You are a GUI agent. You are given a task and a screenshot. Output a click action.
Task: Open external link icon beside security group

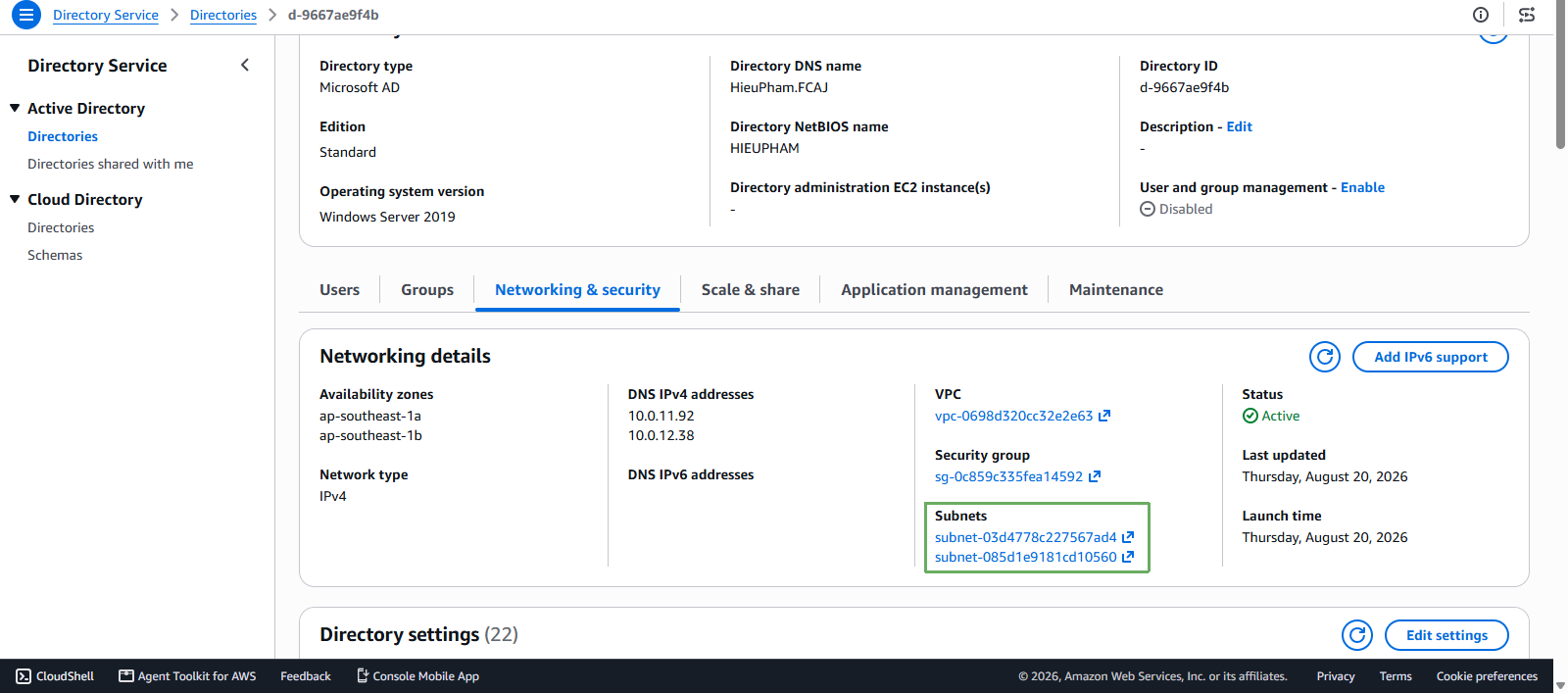coord(1095,476)
